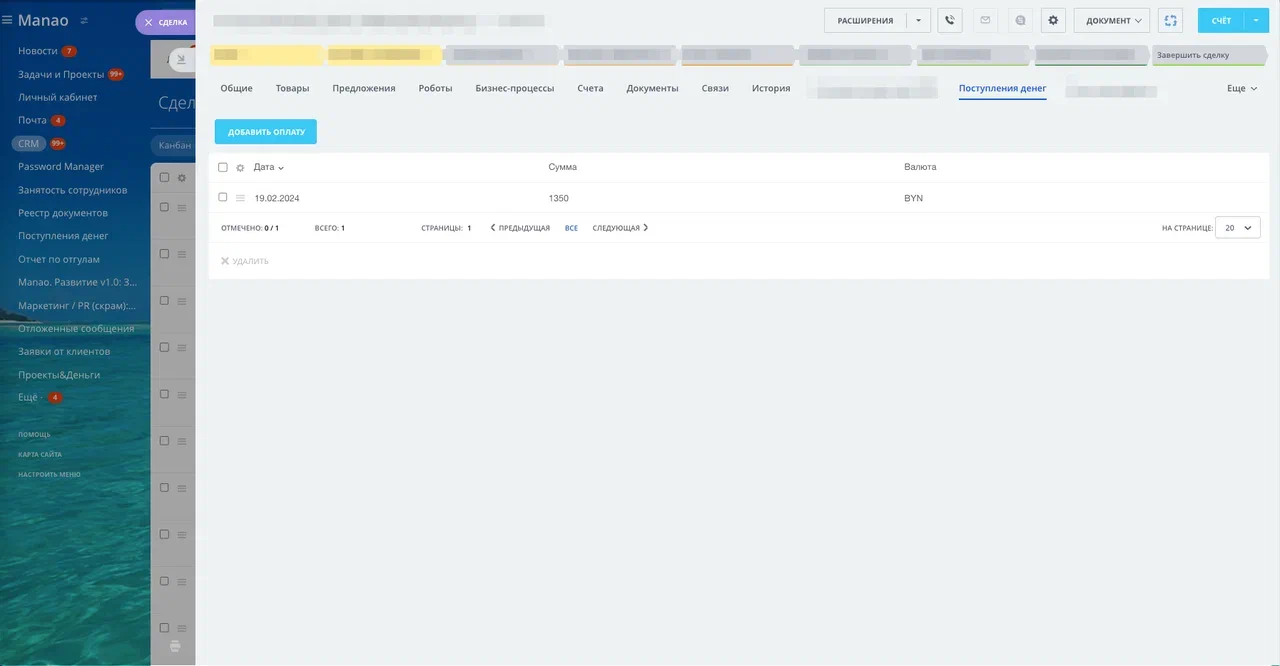Open Почта in left sidebar
This screenshot has height=666, width=1280.
[x=32, y=120]
